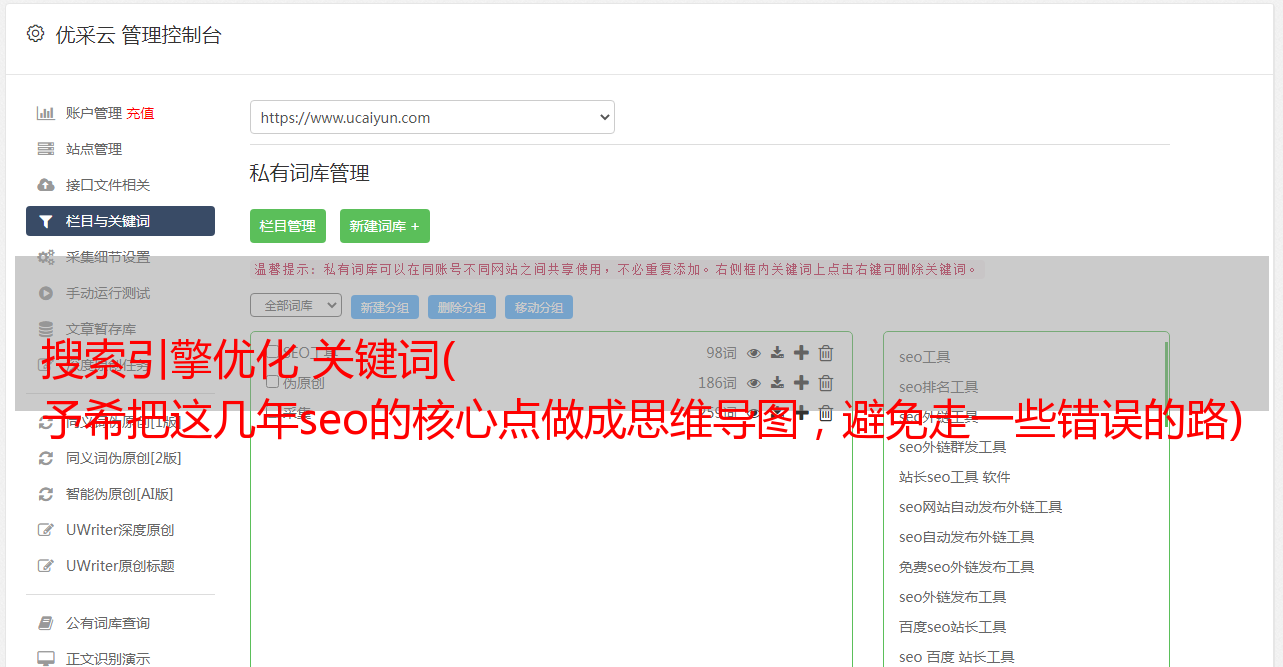Open UWriter原创标题 in the sidebar

coord(120,566)
